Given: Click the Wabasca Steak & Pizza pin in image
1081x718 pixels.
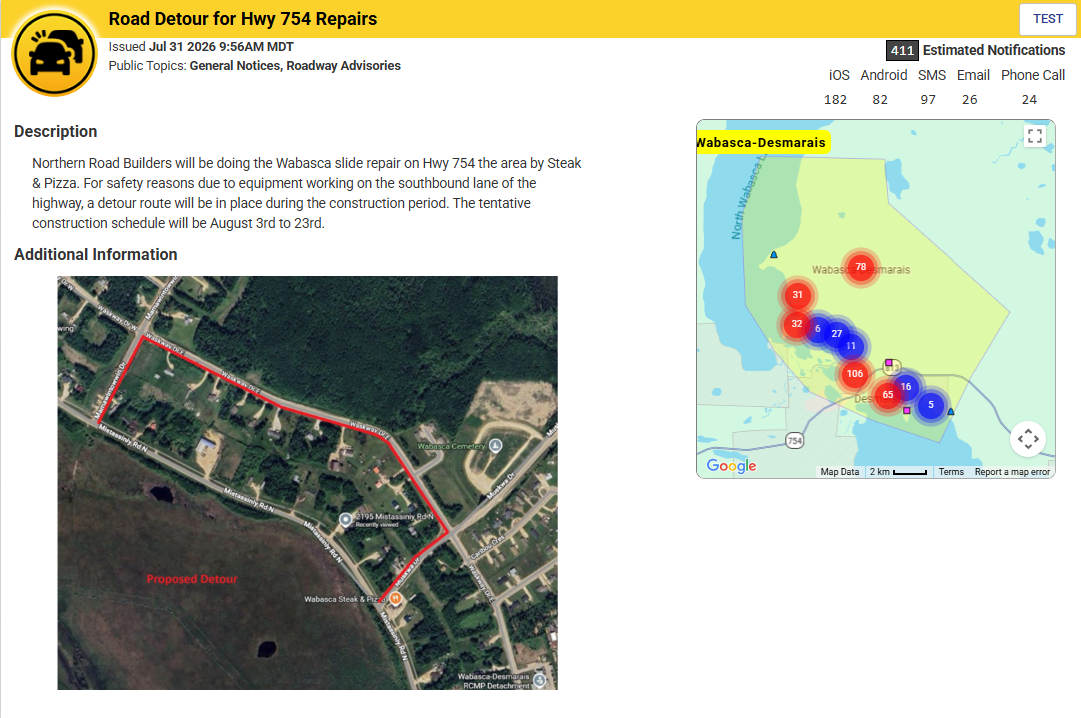Looking at the screenshot, I should point(395,599).
